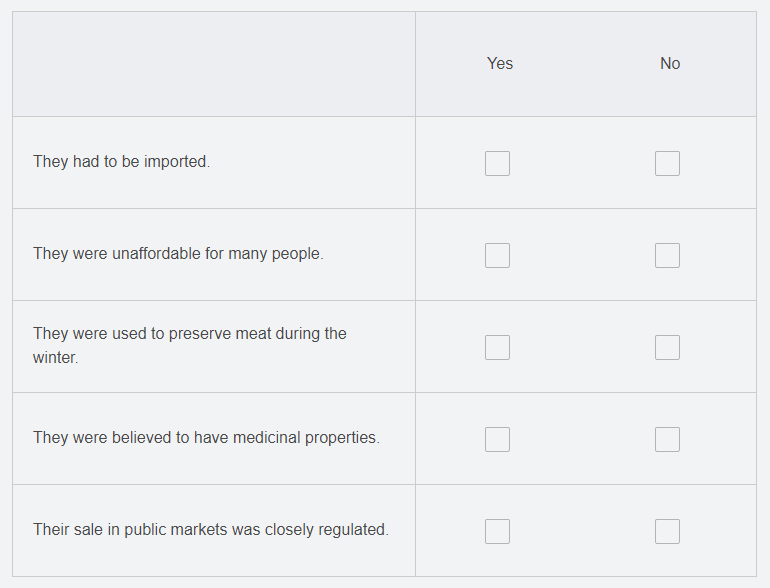Tick Yes for 'preserve meat during the winter'

tap(497, 347)
